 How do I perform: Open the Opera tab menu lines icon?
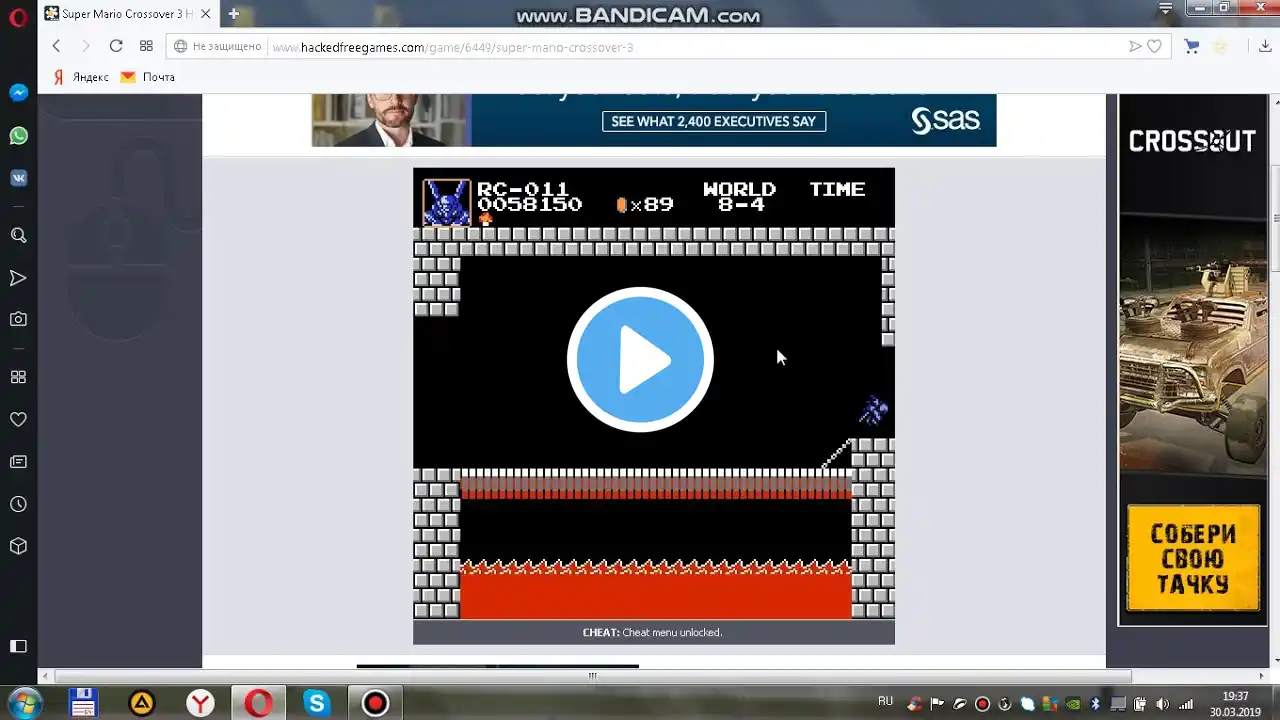[x=1165, y=8]
